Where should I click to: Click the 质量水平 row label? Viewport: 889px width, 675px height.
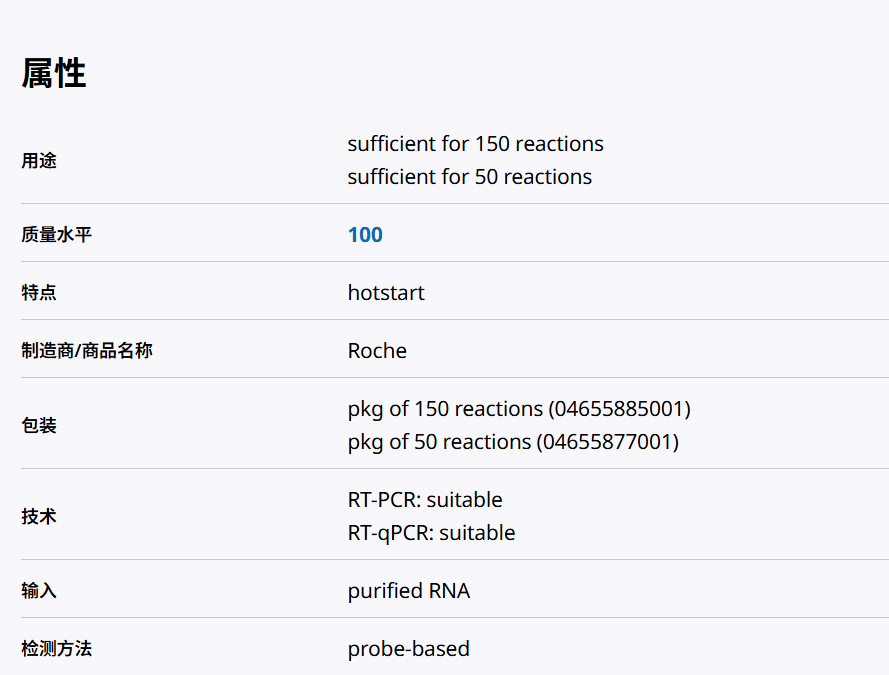56,235
